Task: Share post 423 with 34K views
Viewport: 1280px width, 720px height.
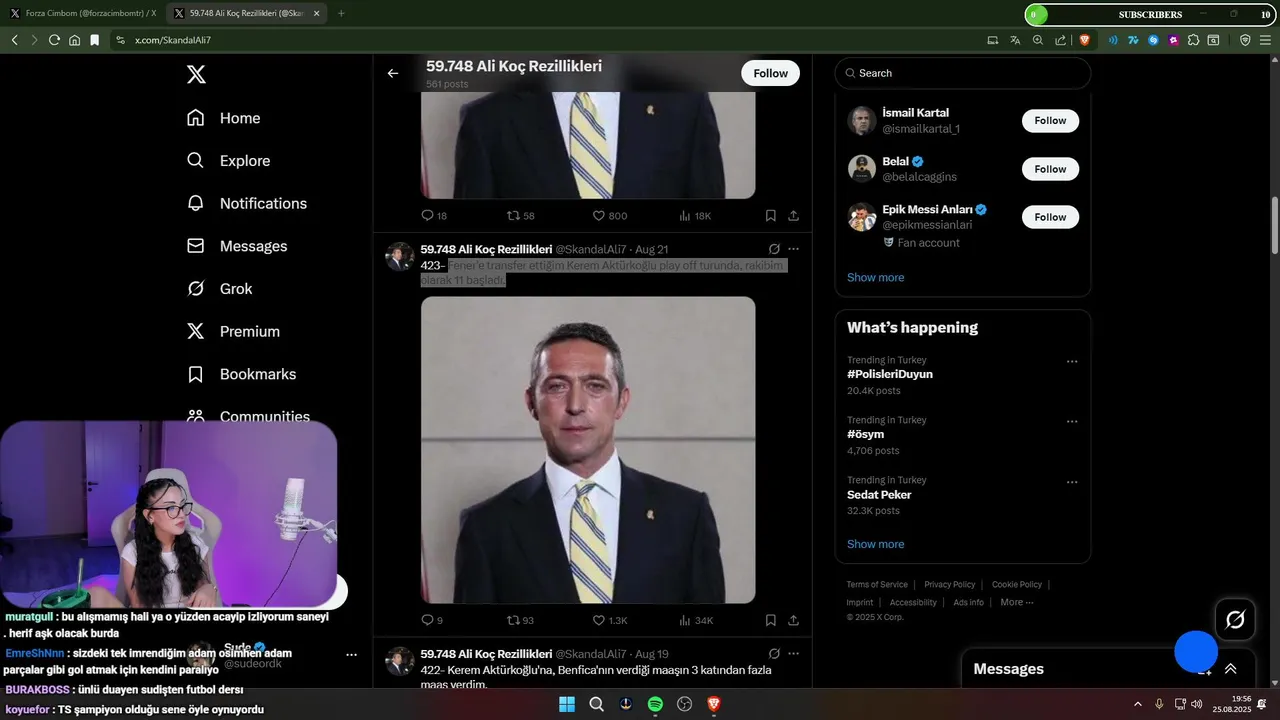Action: tap(793, 620)
